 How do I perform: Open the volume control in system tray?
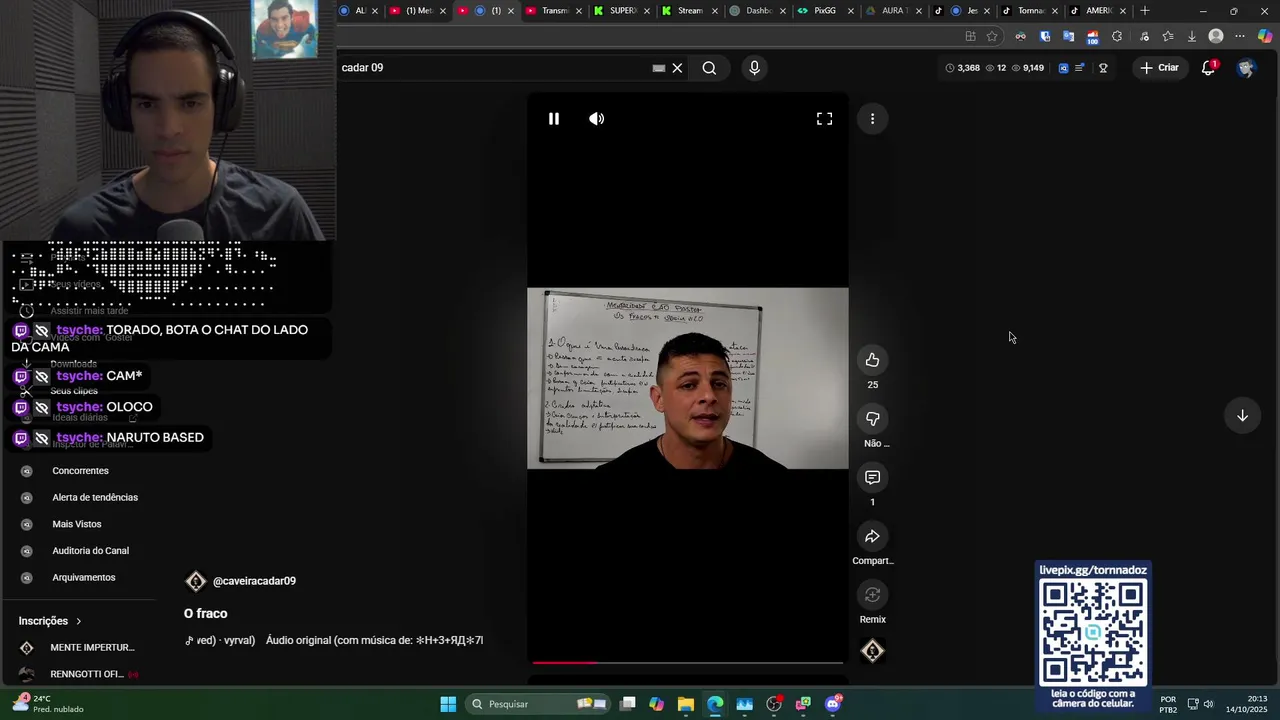(x=1208, y=704)
